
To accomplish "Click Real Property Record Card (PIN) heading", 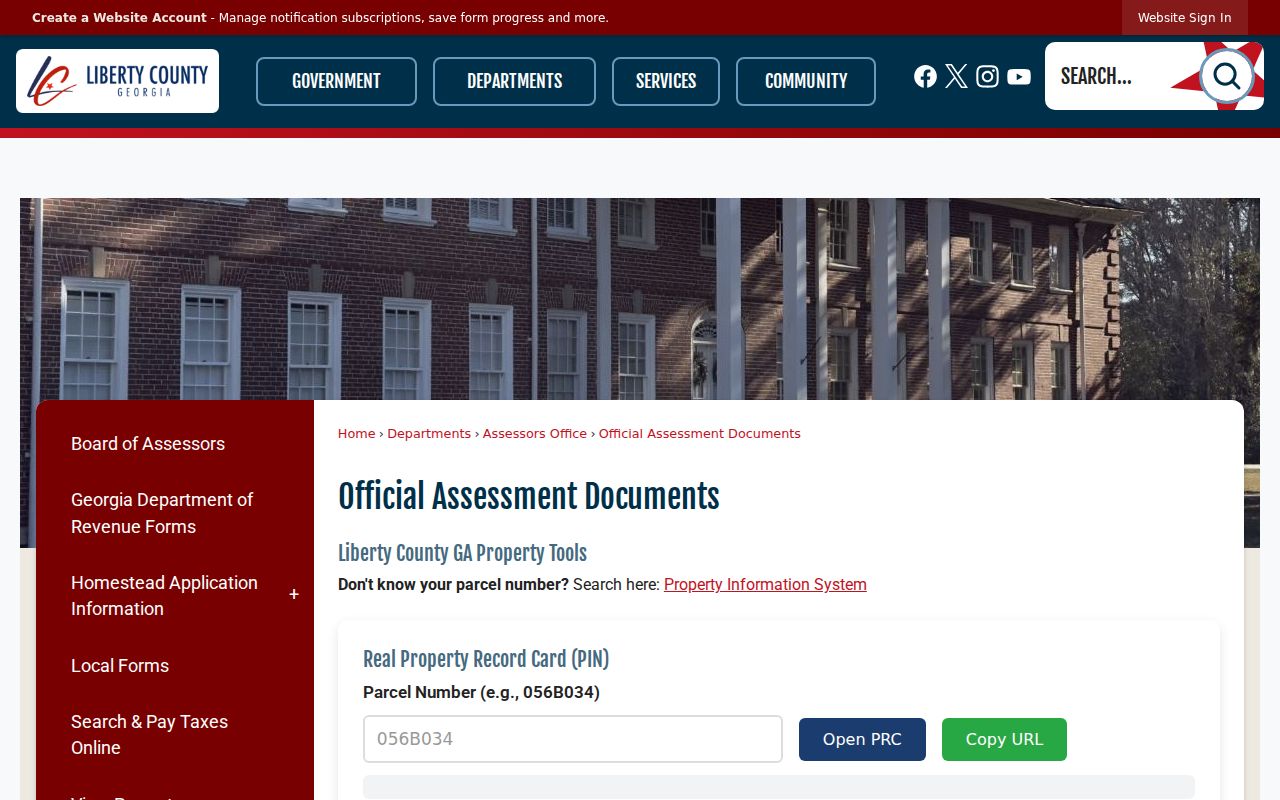I will (x=486, y=659).
